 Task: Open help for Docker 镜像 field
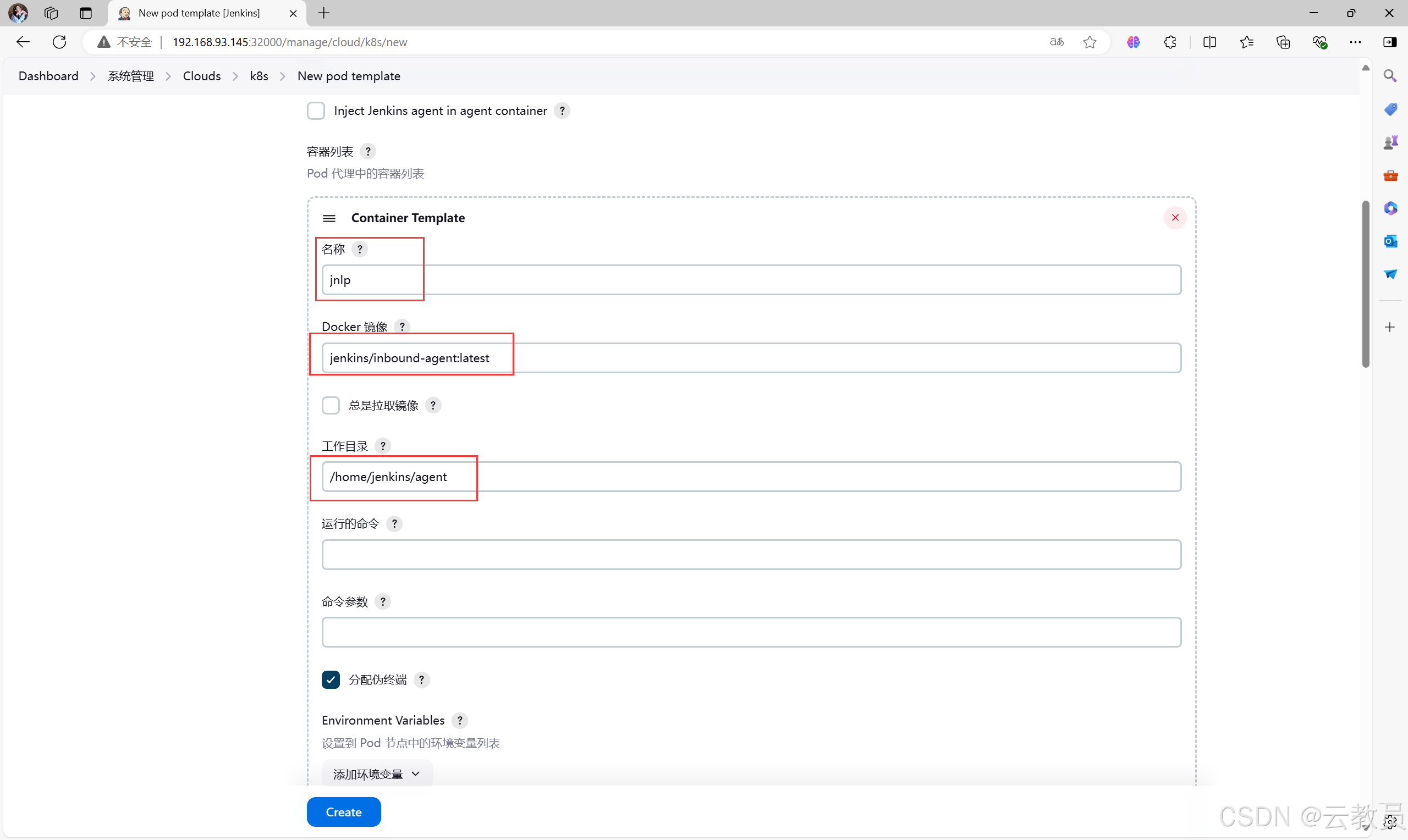point(402,327)
